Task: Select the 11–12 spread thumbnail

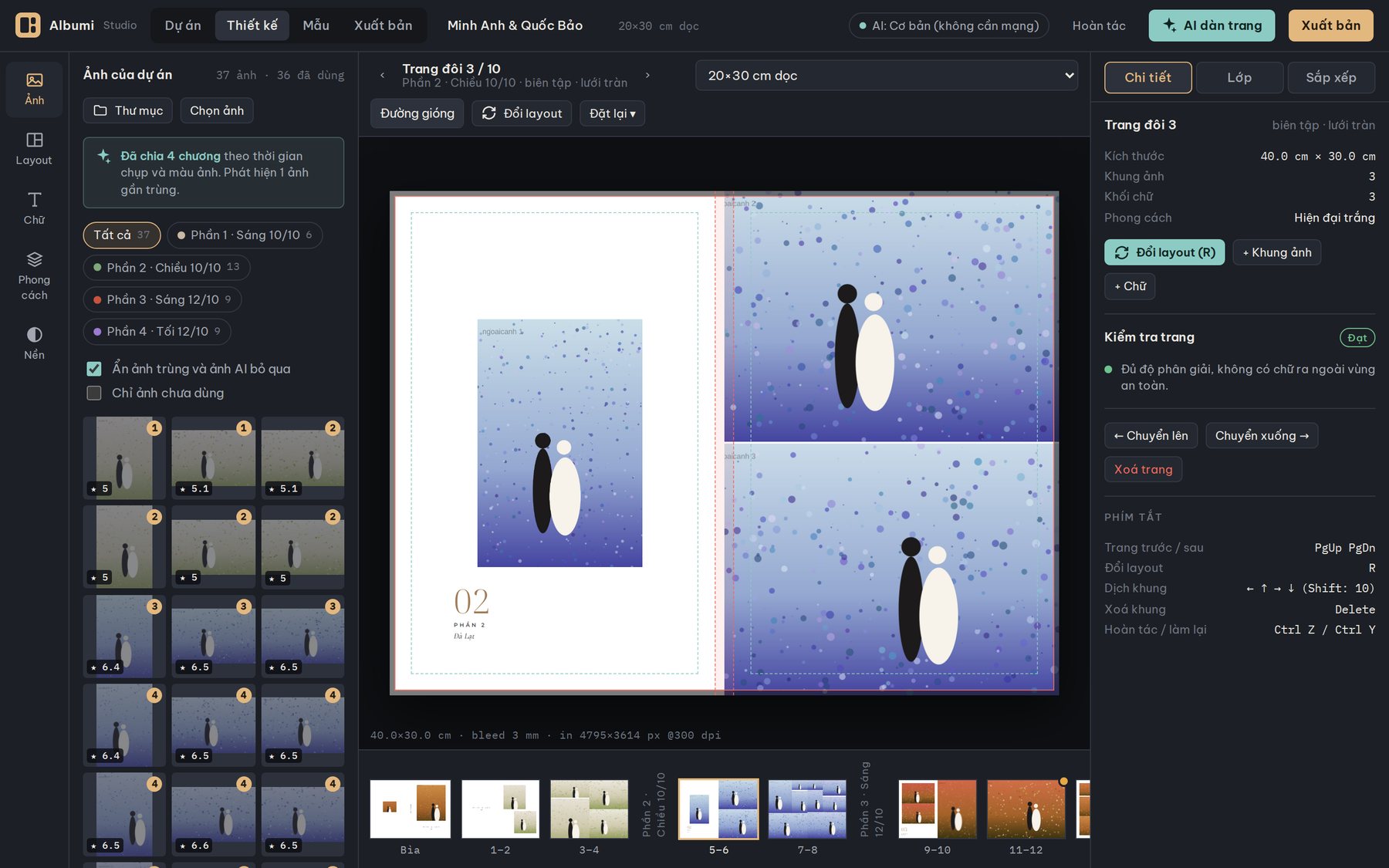Action: [x=1026, y=809]
